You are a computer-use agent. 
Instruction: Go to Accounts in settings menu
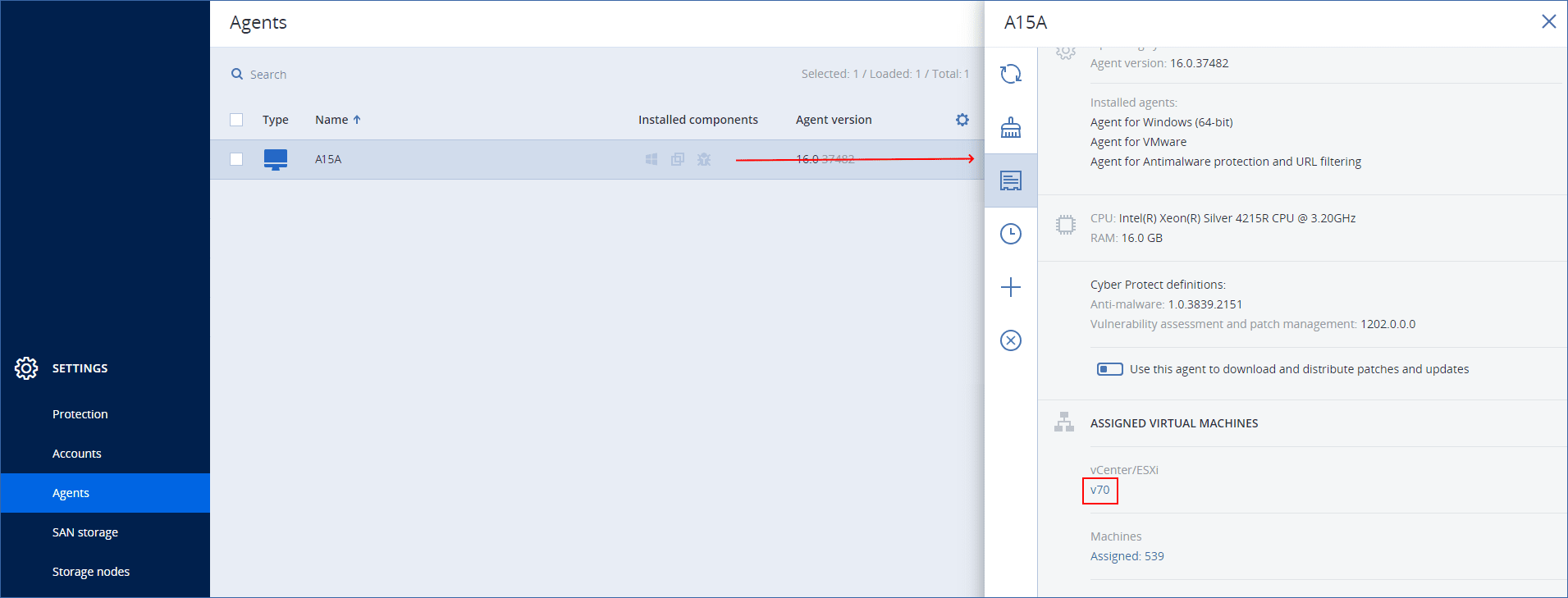77,454
